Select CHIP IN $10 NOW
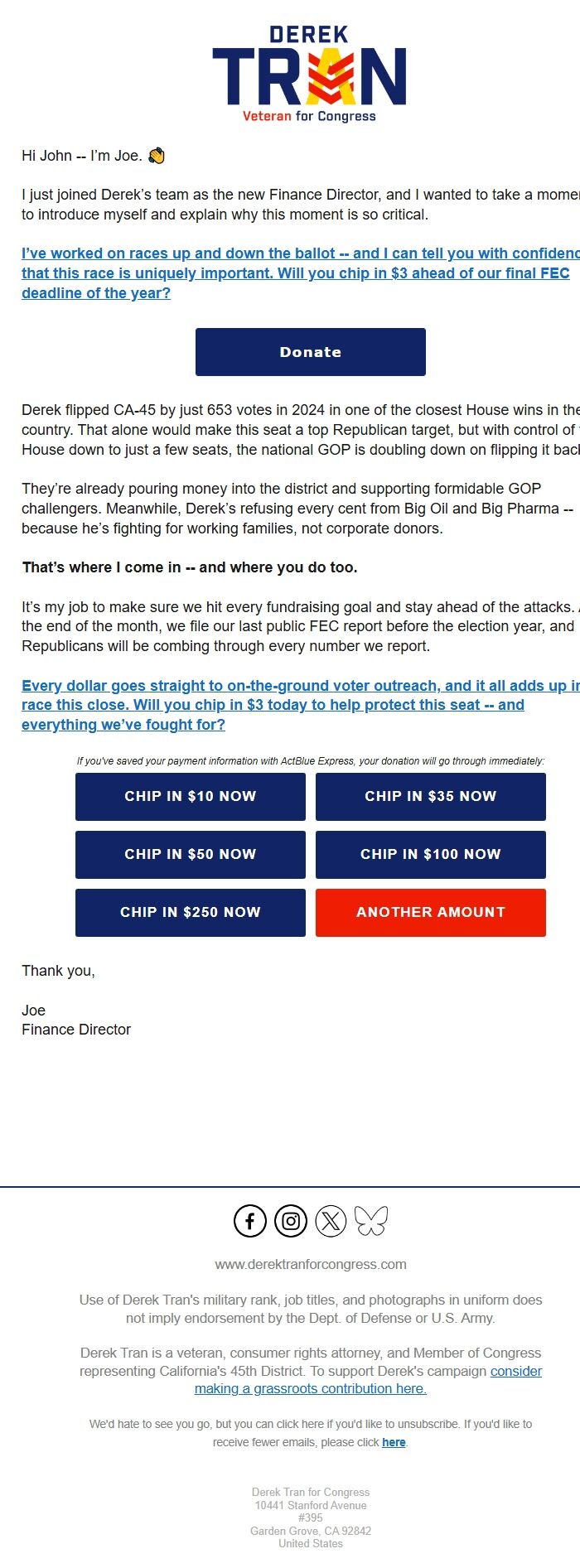This screenshot has height=1568, width=580. [190, 796]
